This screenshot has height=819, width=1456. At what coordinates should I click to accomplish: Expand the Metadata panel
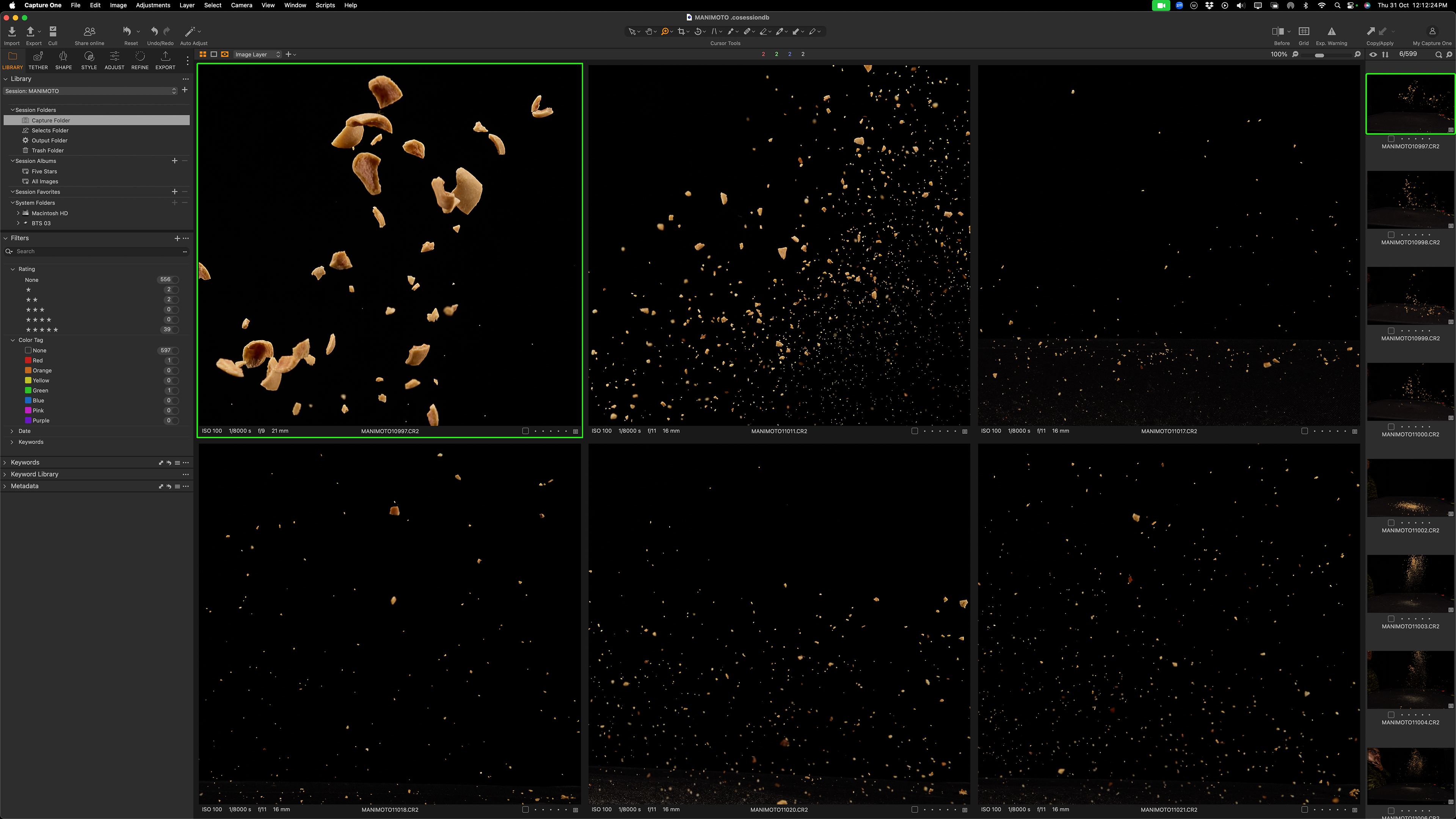coord(5,486)
